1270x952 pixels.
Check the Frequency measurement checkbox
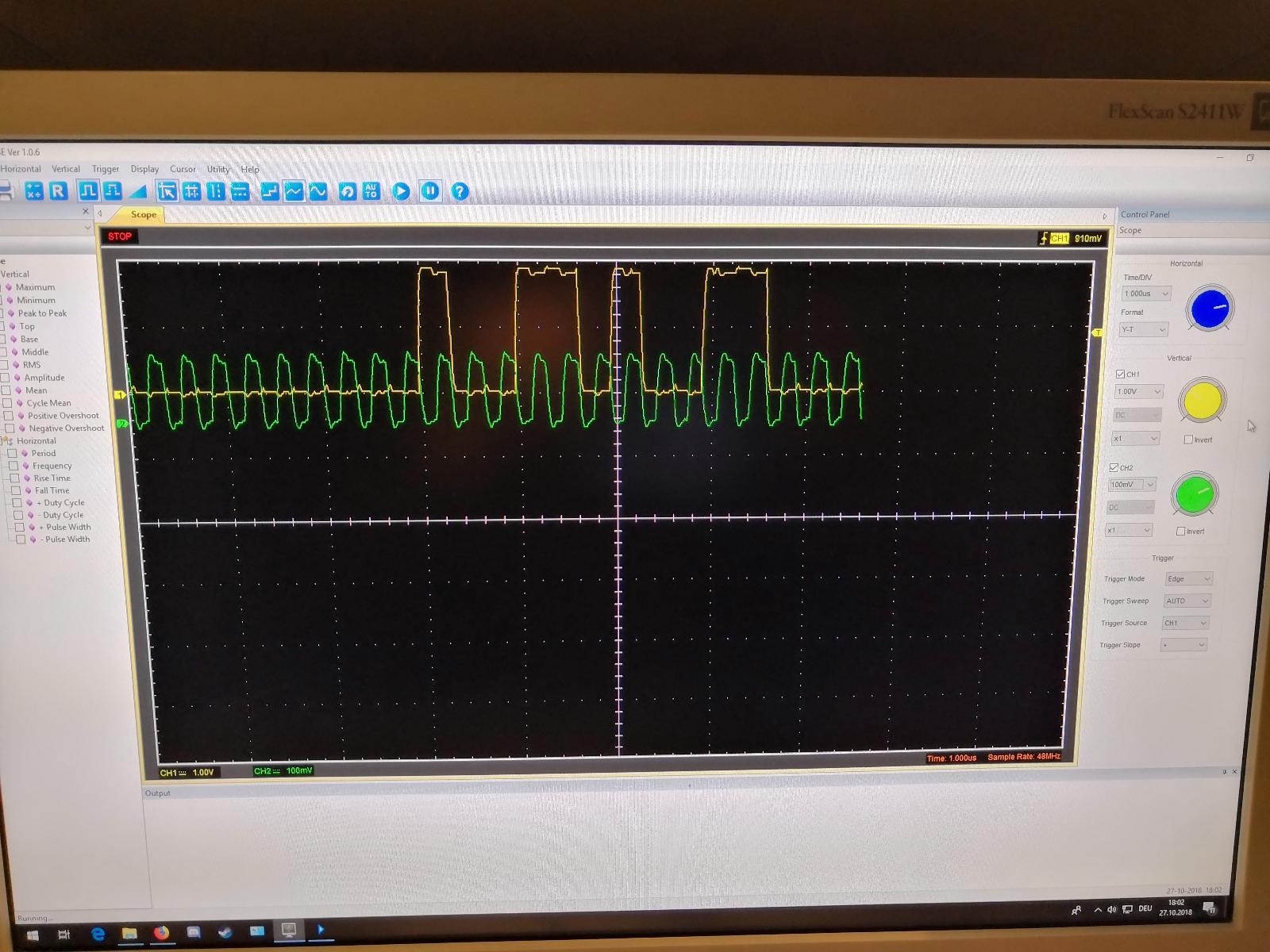[x=14, y=466]
